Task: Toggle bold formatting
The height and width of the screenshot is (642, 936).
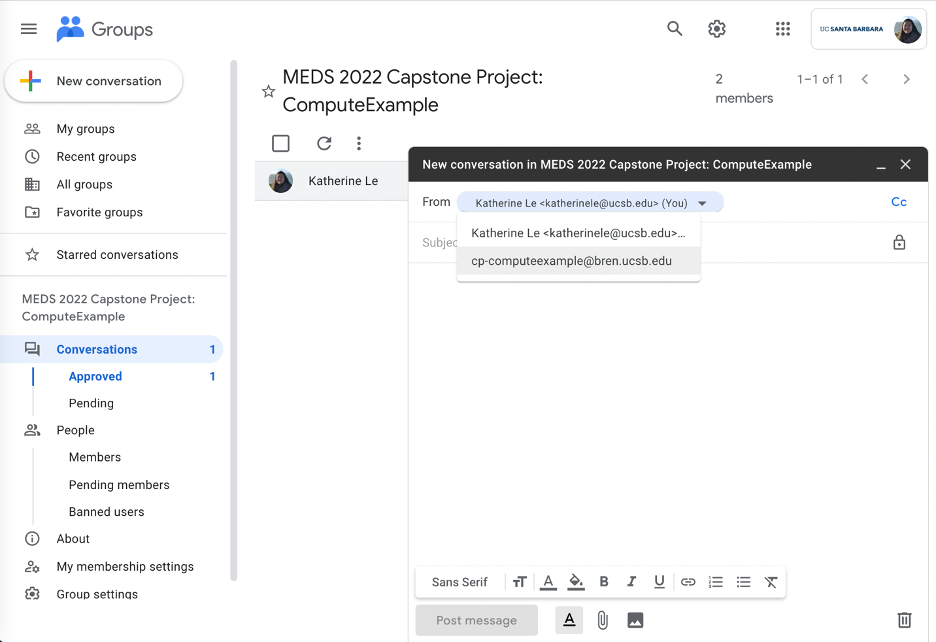Action: [604, 582]
